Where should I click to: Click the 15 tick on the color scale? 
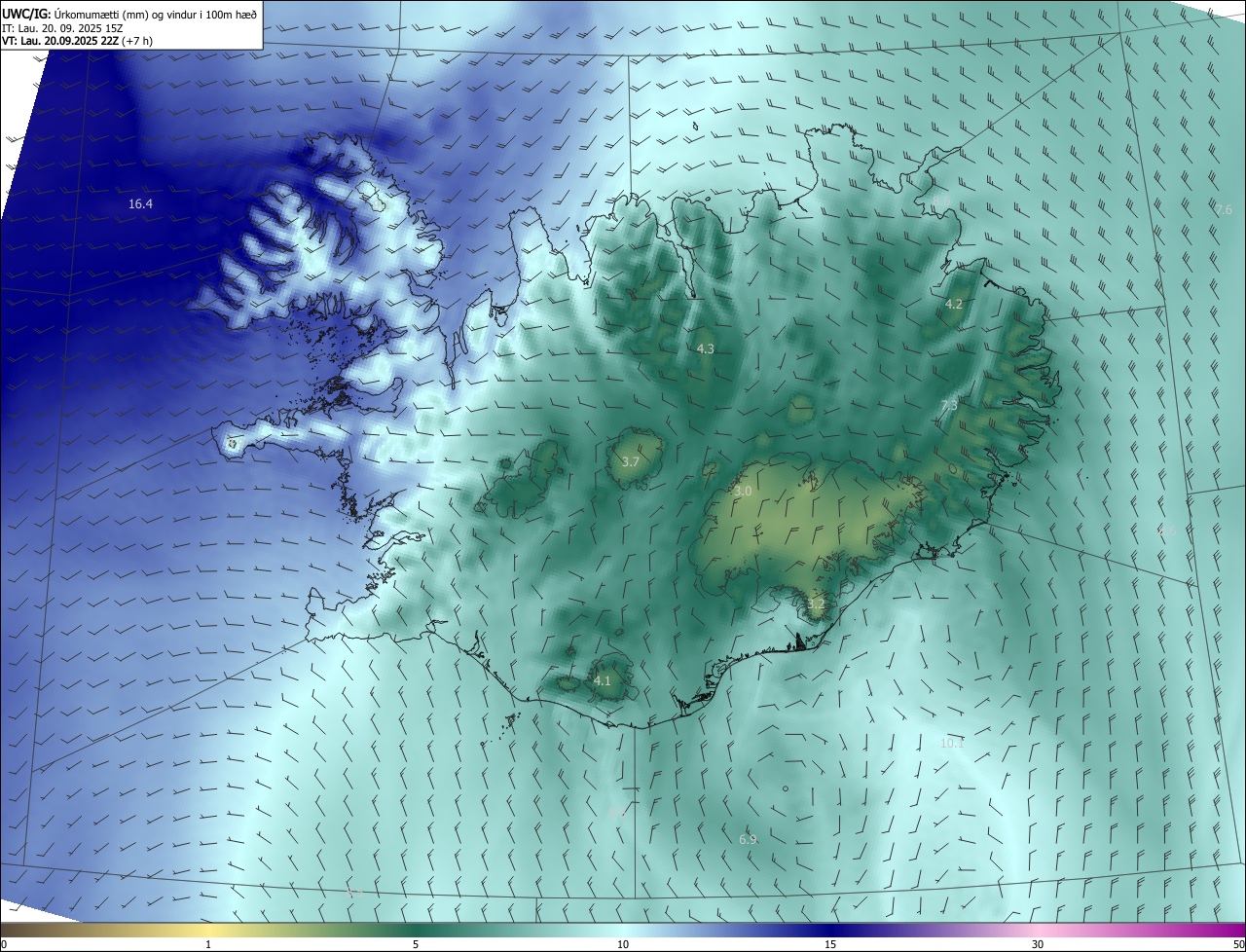pyautogui.click(x=830, y=945)
